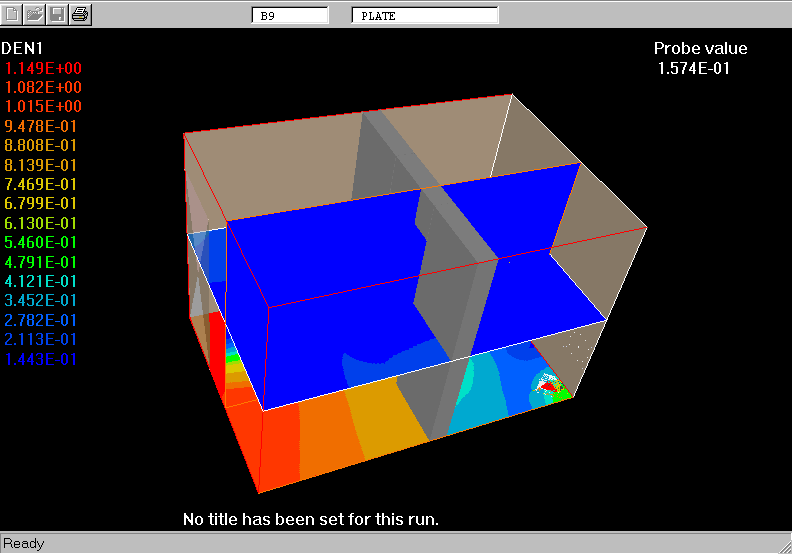This screenshot has width=792, height=554.
Task: Select the 1.443E-01 dark blue legend value
Action: [x=42, y=359]
